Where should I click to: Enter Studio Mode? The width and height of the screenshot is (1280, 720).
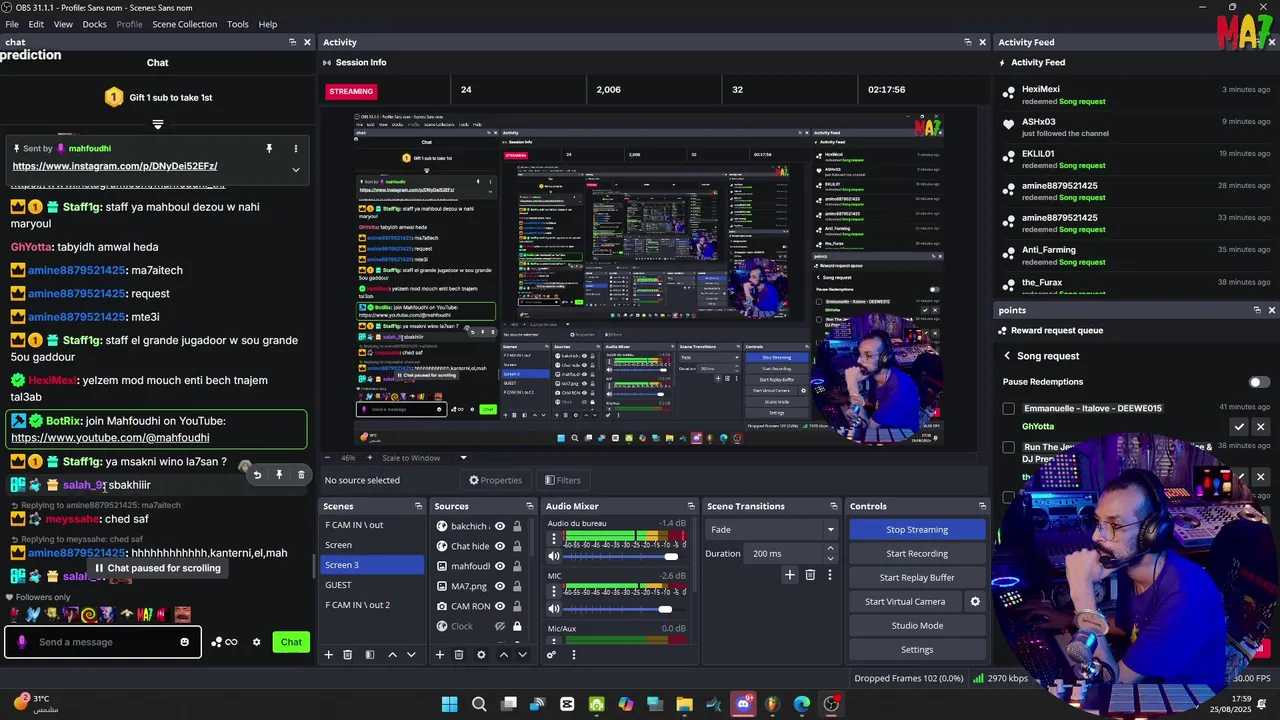tap(917, 625)
